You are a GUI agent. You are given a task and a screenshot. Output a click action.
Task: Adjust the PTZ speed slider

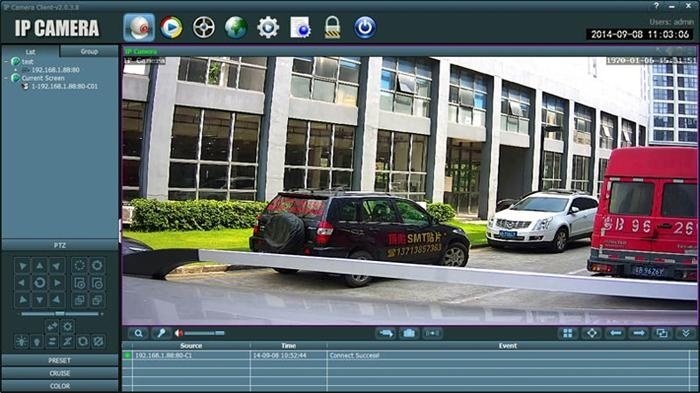[60, 314]
